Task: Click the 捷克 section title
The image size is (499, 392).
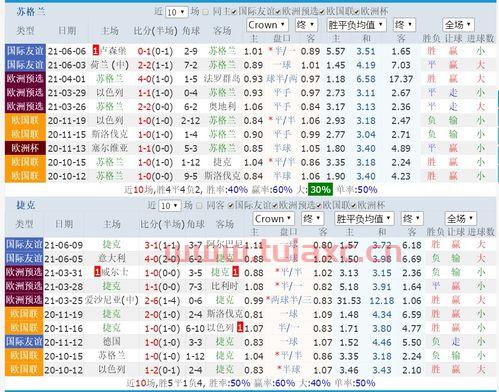Action: tap(26, 205)
